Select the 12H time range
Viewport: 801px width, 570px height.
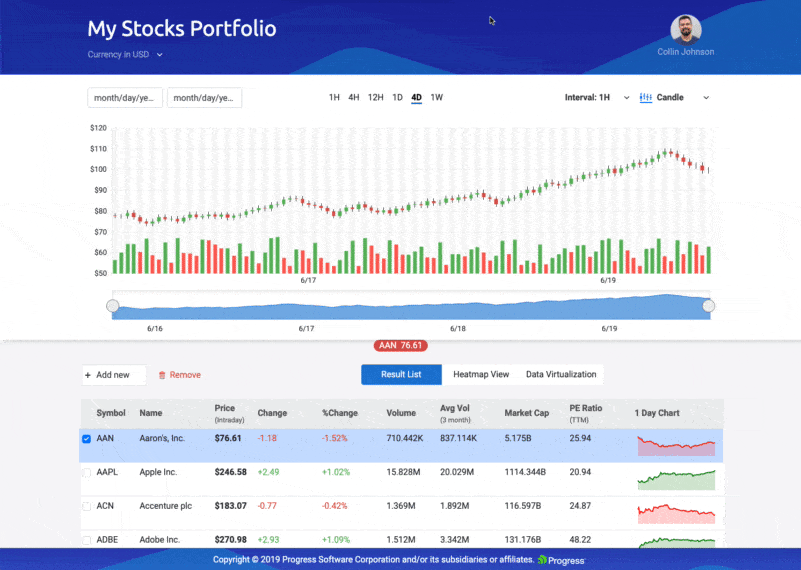click(x=375, y=98)
